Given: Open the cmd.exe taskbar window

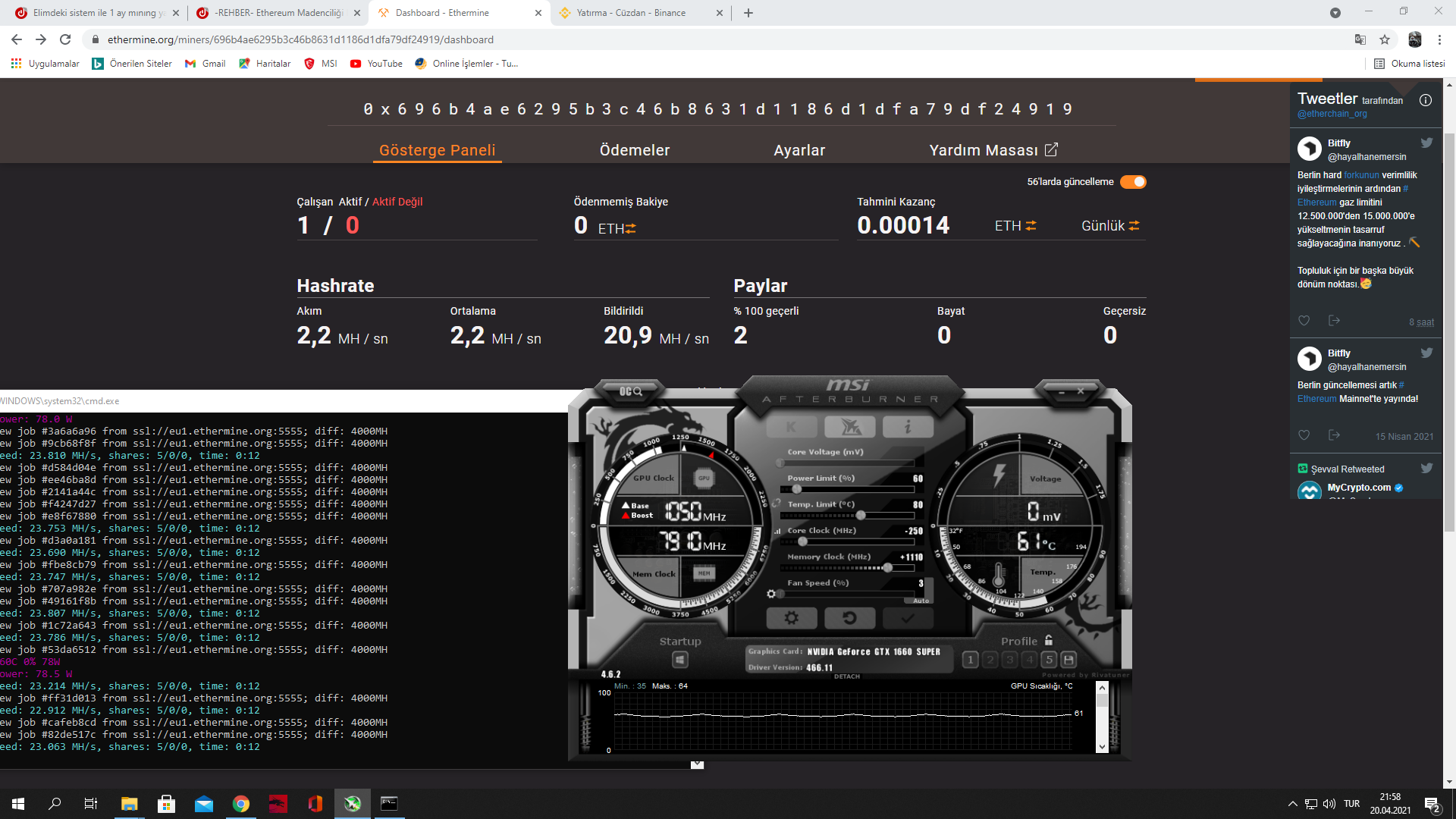Looking at the screenshot, I should (389, 804).
